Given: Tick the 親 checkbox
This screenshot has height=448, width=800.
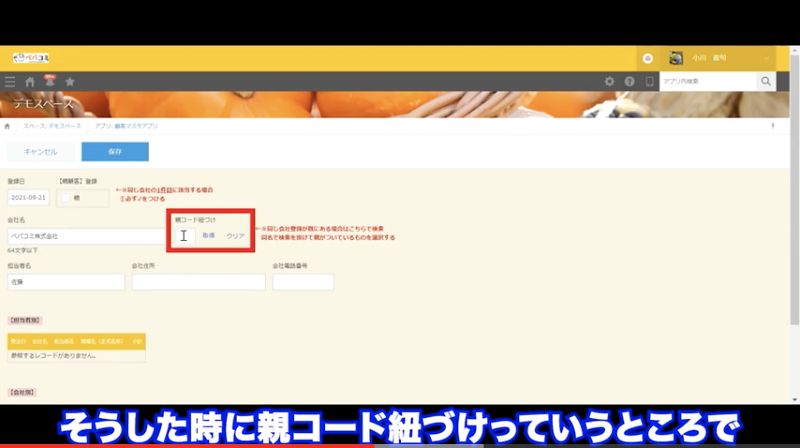Looking at the screenshot, I should 66,199.
